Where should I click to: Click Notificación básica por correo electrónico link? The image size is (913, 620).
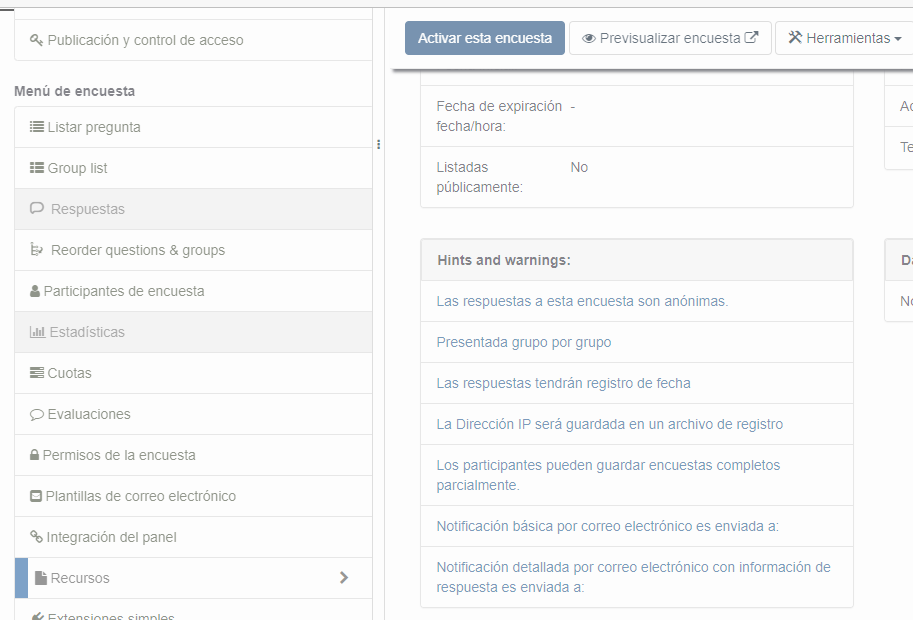[x=607, y=526]
